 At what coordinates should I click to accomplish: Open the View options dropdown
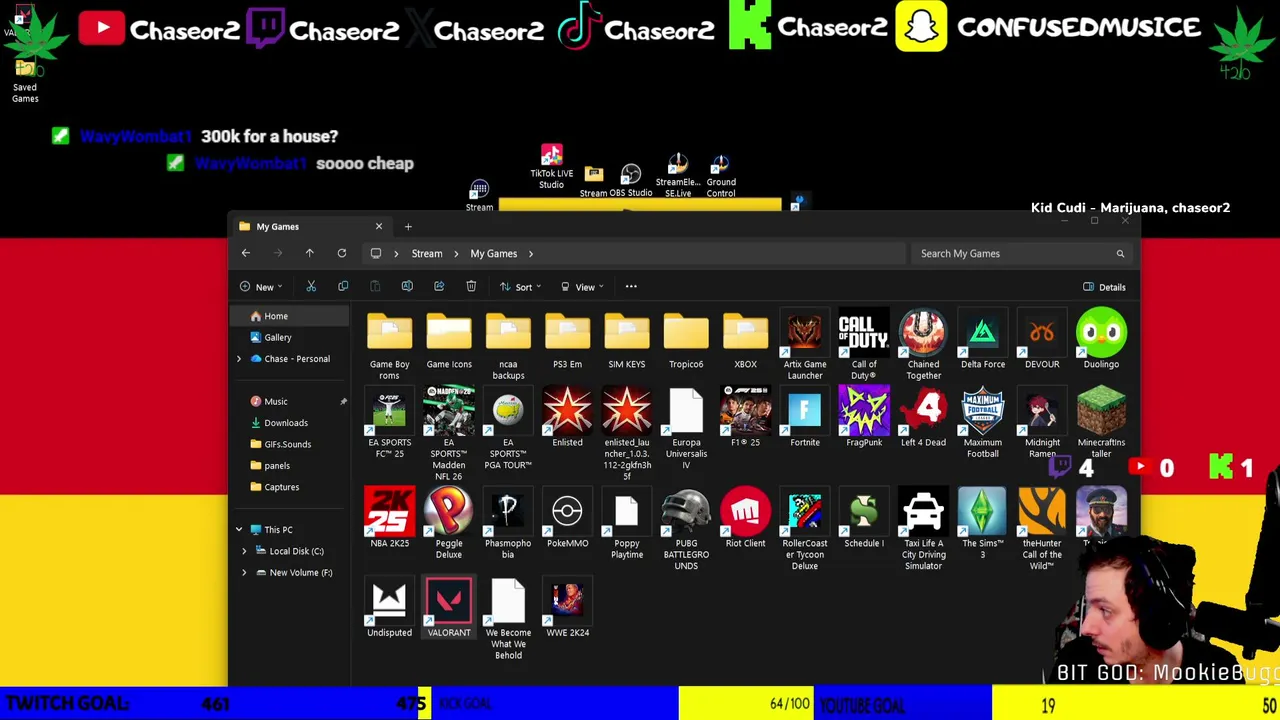click(582, 287)
